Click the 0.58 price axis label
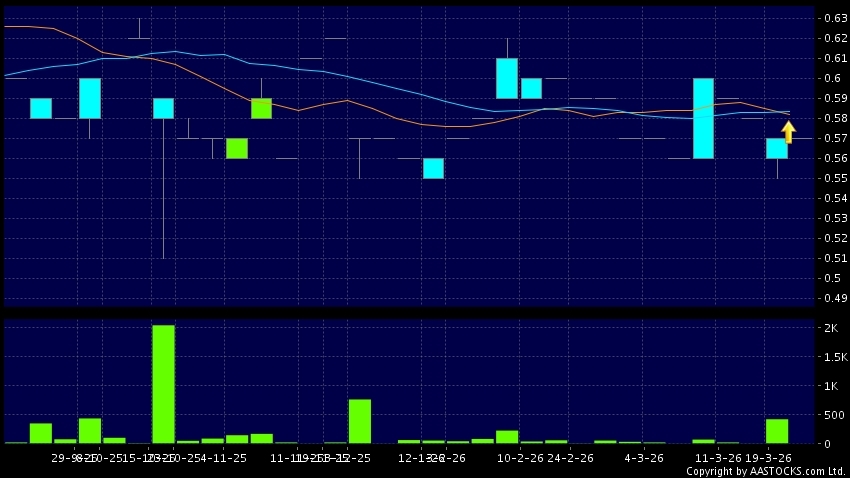 click(x=834, y=118)
